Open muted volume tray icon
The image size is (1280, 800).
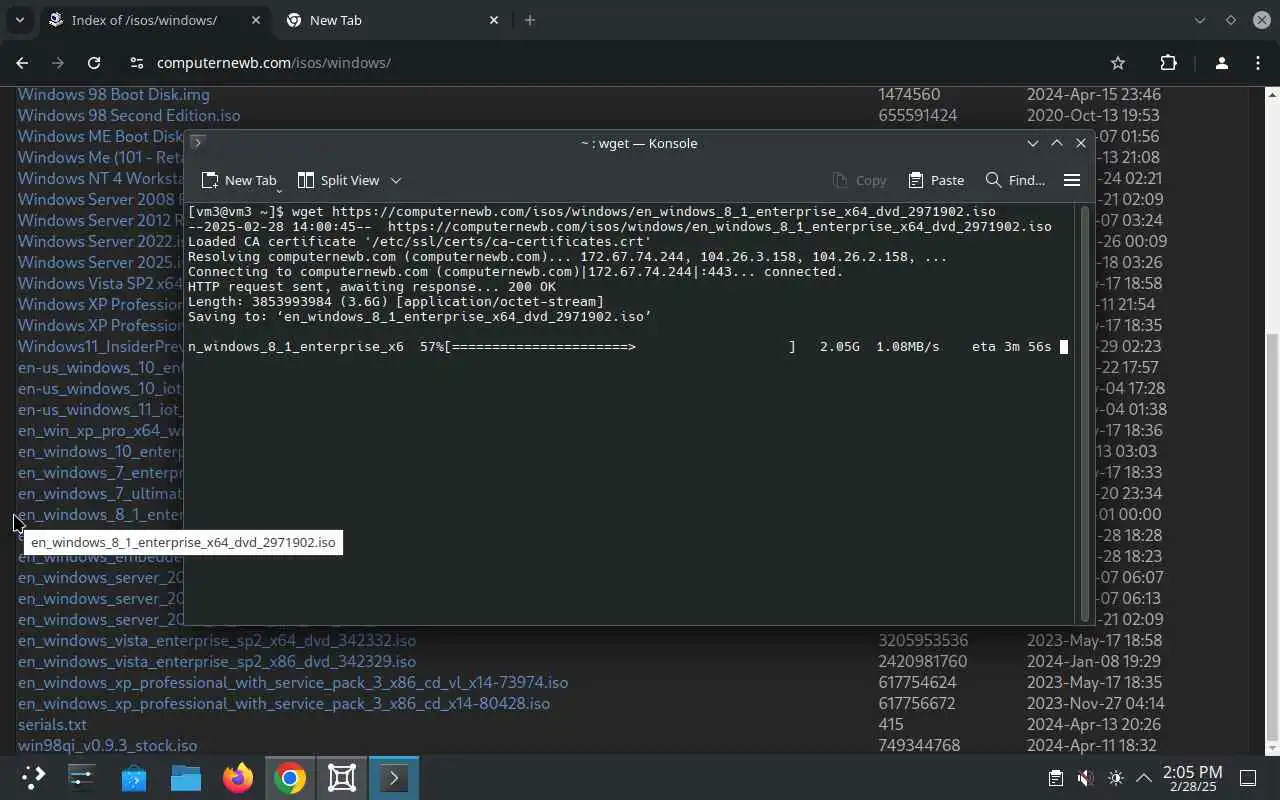(1085, 778)
